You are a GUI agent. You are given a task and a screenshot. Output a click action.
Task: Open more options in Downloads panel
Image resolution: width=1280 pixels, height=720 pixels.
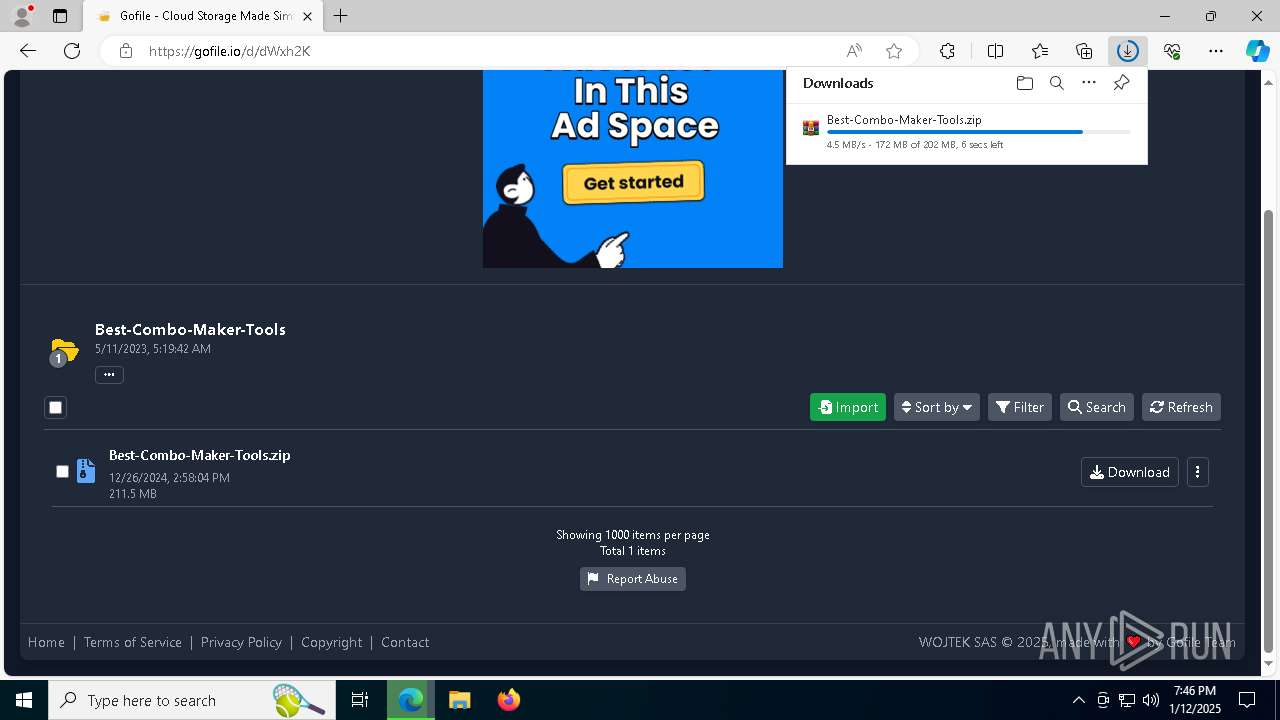click(1089, 83)
